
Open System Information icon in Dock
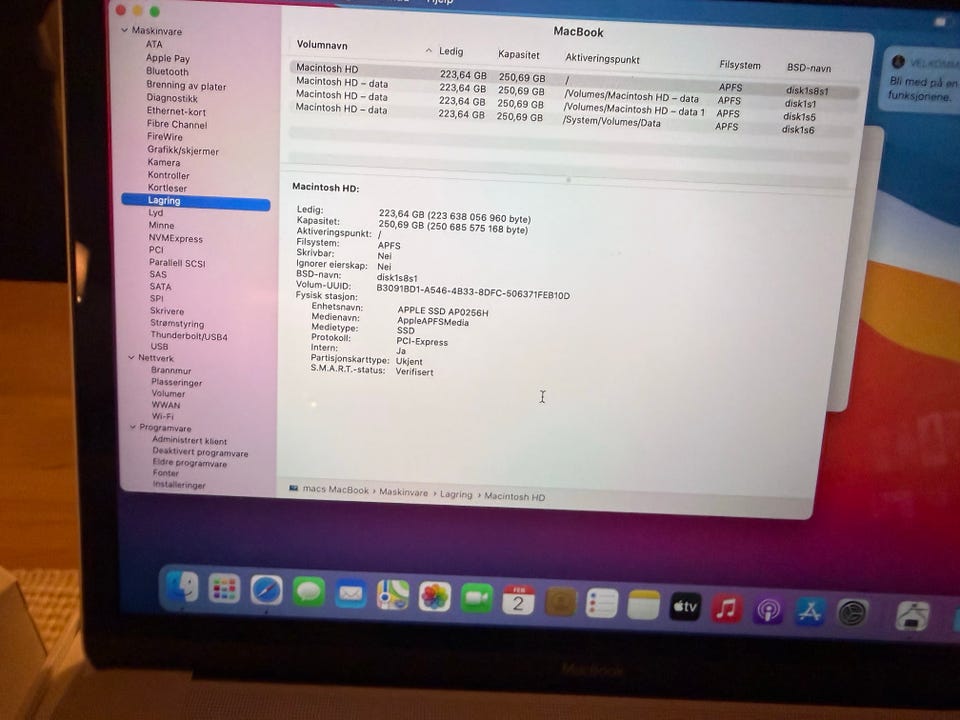click(912, 616)
